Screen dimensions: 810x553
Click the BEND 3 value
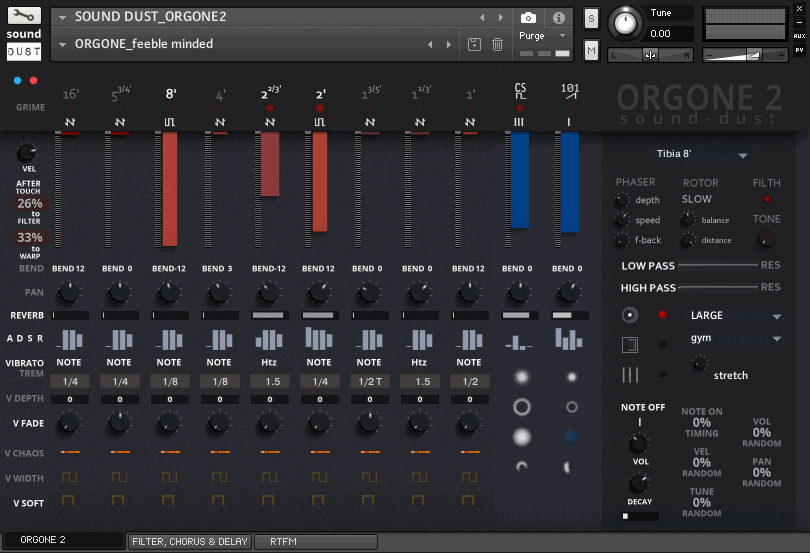[x=217, y=269]
